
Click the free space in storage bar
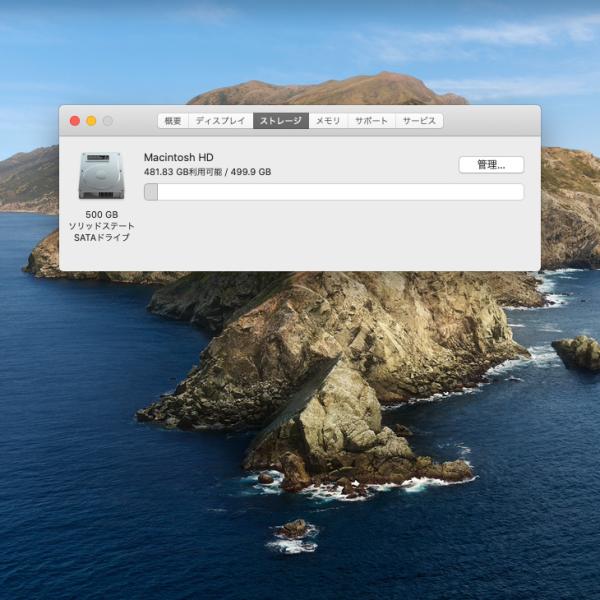click(340, 192)
